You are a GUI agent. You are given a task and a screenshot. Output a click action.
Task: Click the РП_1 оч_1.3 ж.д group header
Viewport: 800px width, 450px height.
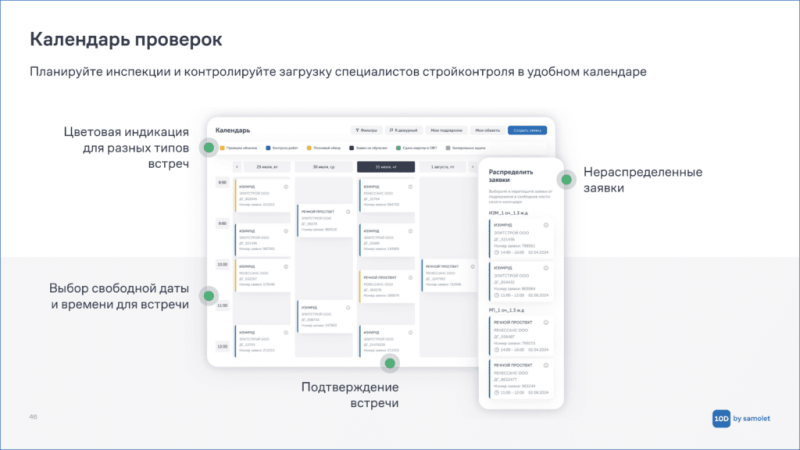tap(506, 310)
